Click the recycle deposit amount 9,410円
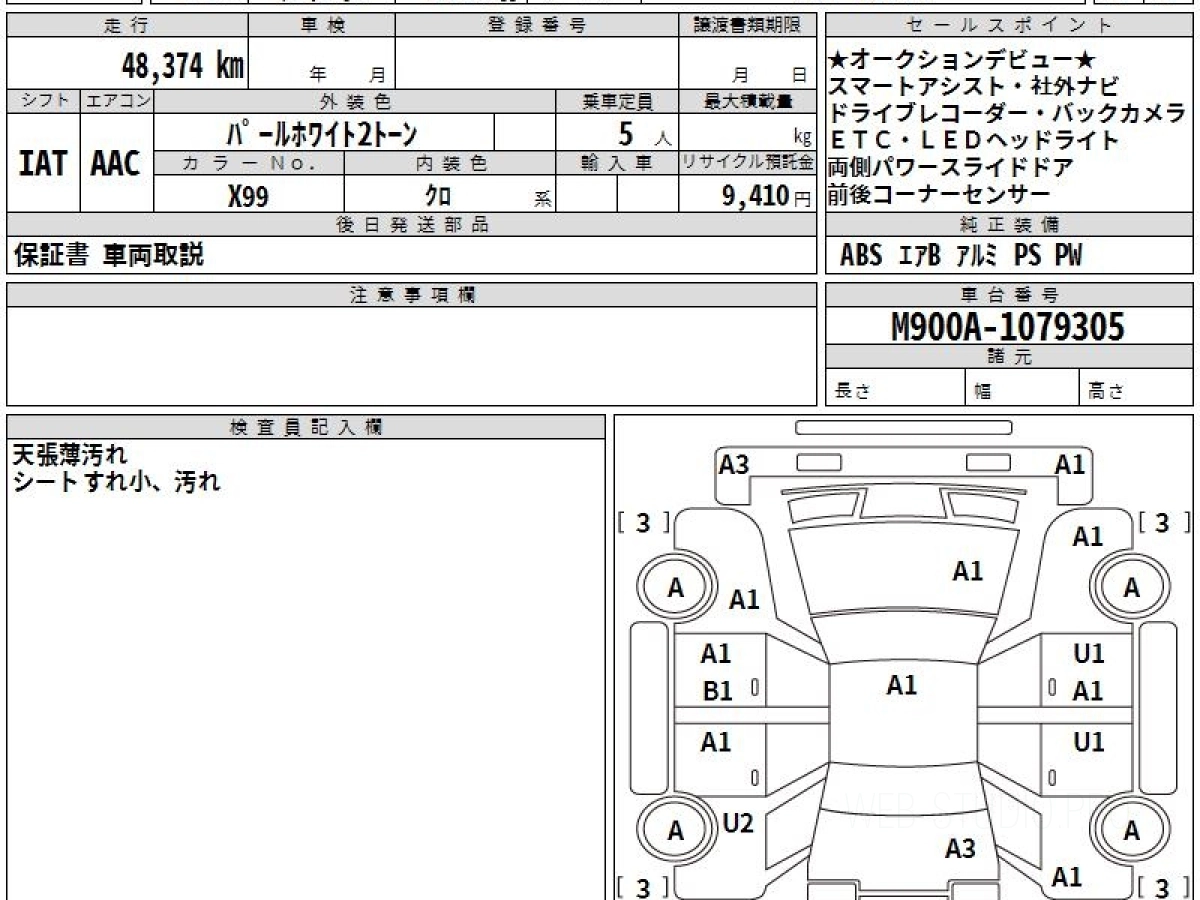The height and width of the screenshot is (900, 1200). (x=767, y=196)
